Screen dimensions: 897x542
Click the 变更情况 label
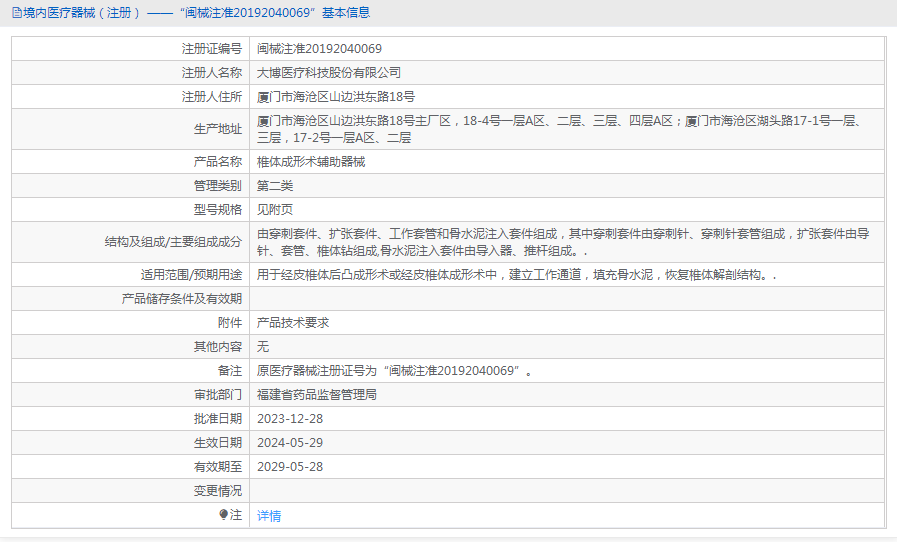(218, 492)
